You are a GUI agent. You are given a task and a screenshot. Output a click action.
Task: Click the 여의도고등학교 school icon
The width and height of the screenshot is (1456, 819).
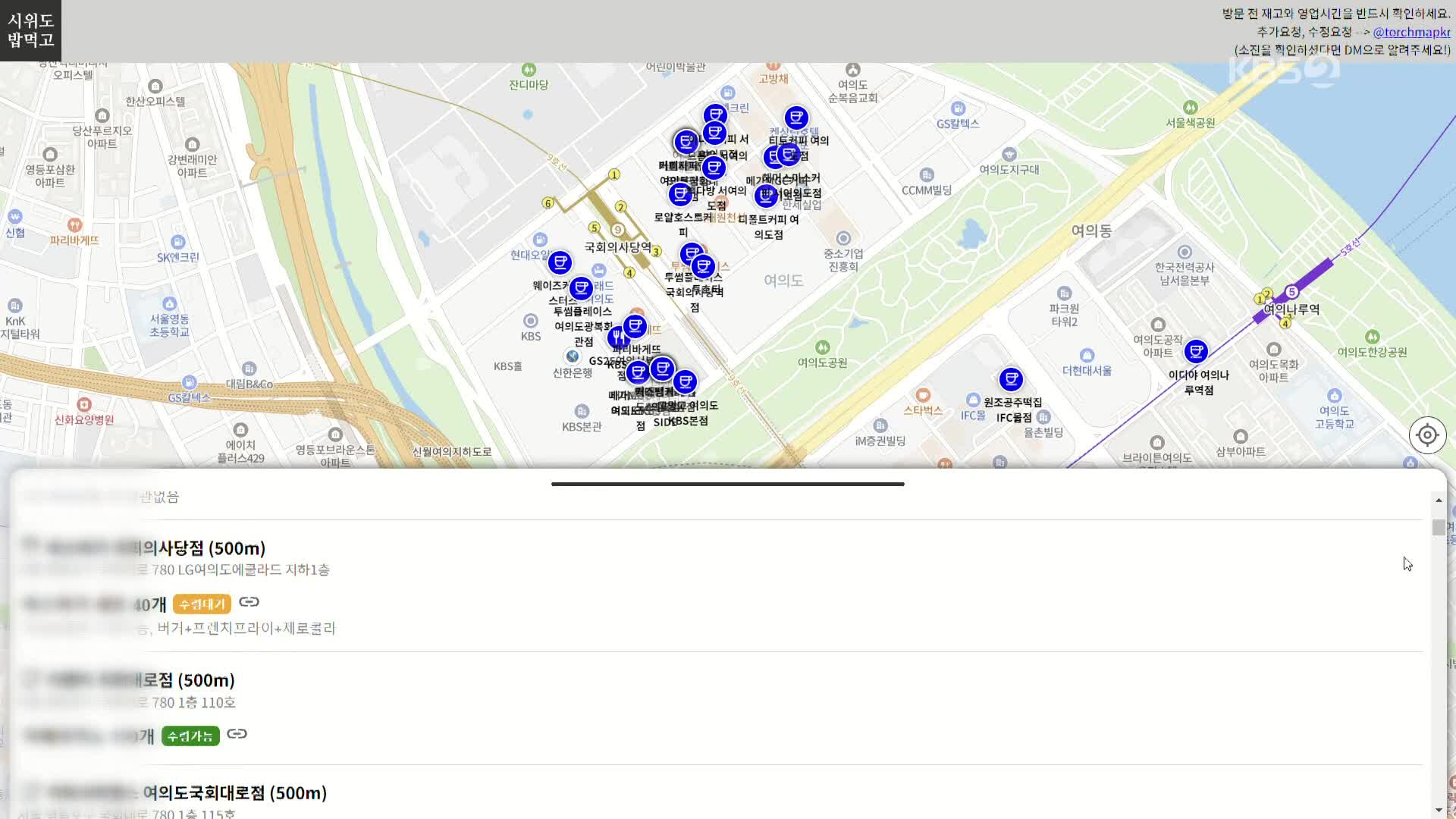point(1335,395)
